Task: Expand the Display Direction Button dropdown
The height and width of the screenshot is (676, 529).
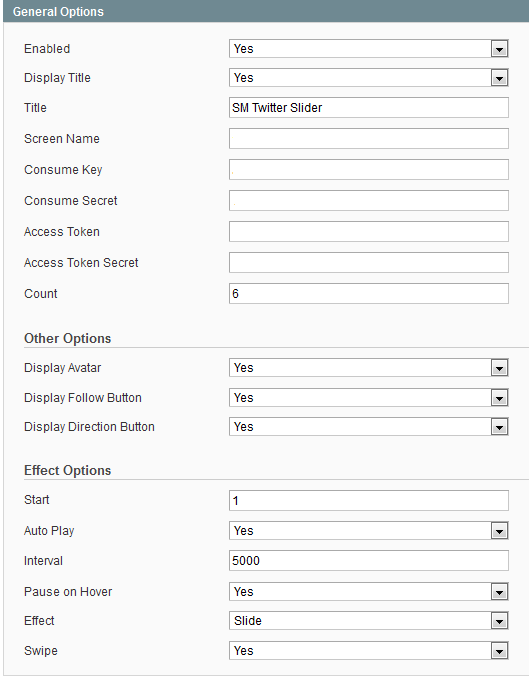Action: 369,427
